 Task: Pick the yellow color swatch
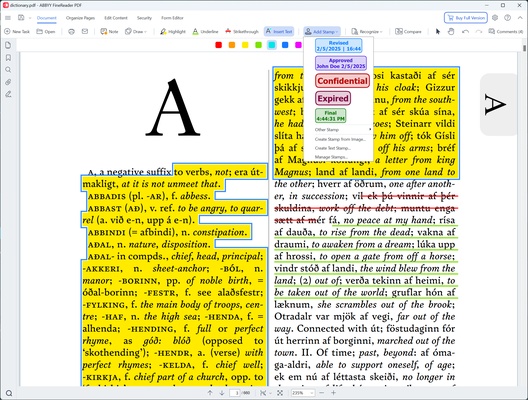(x=245, y=45)
